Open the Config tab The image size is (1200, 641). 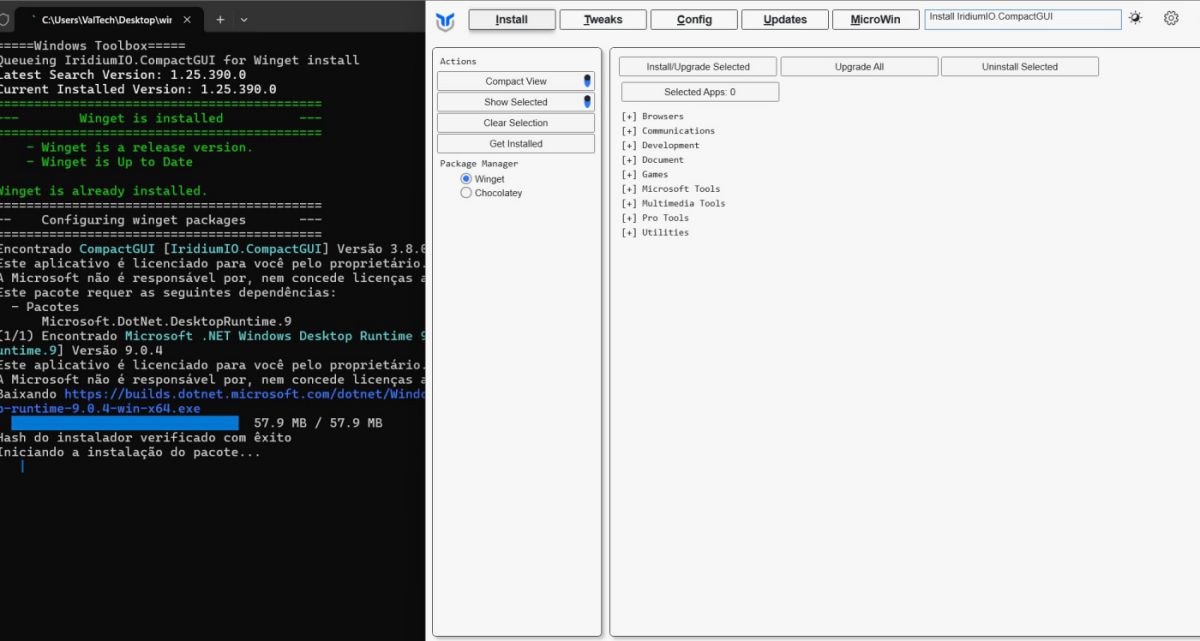coord(694,19)
